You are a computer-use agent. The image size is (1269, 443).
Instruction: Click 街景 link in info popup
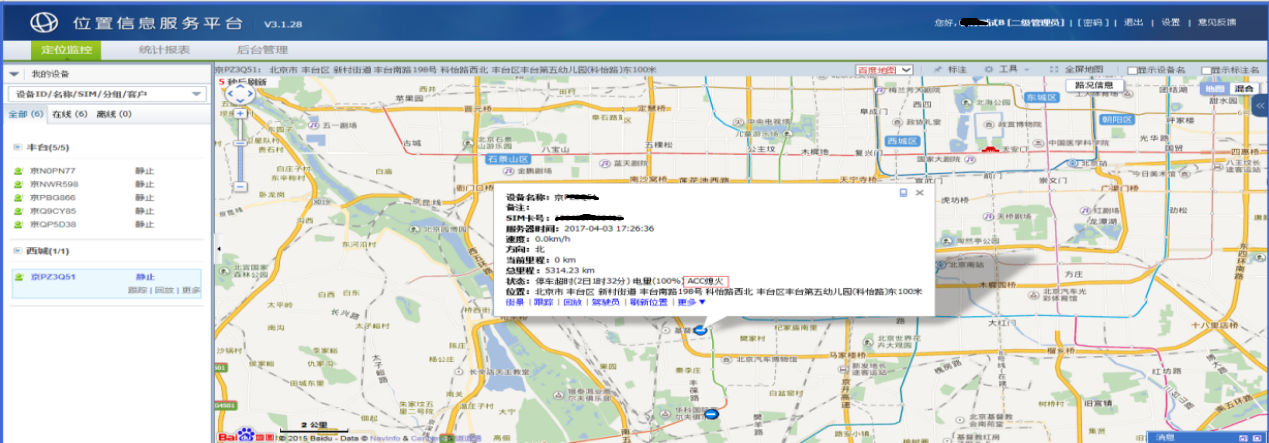tap(515, 302)
